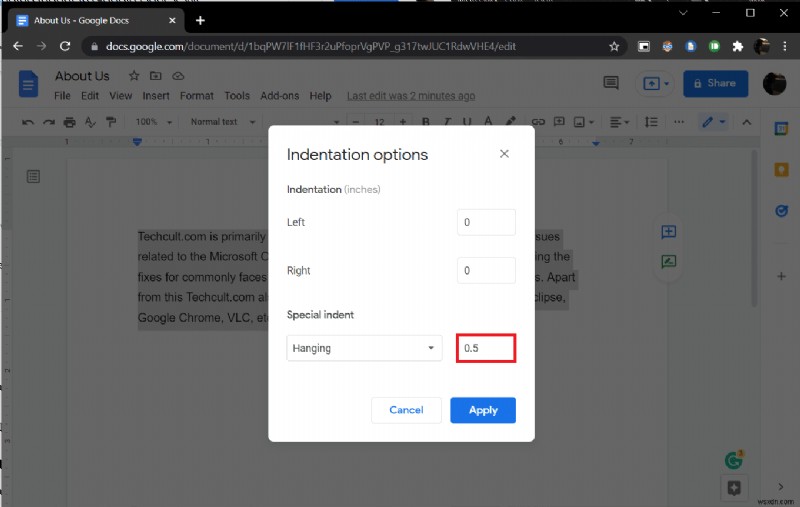Open the Add-ons menu
The width and height of the screenshot is (800, 507).
pyautogui.click(x=280, y=96)
